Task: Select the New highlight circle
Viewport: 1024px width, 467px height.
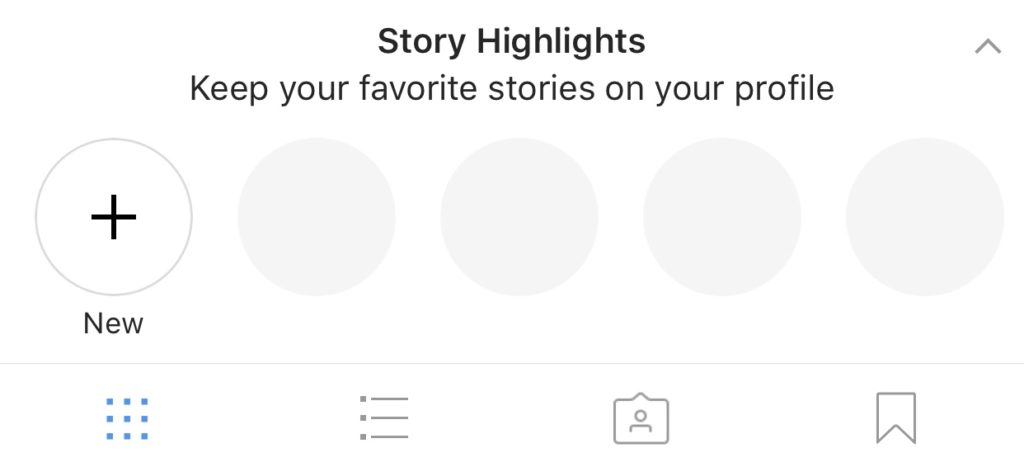Action: (114, 217)
